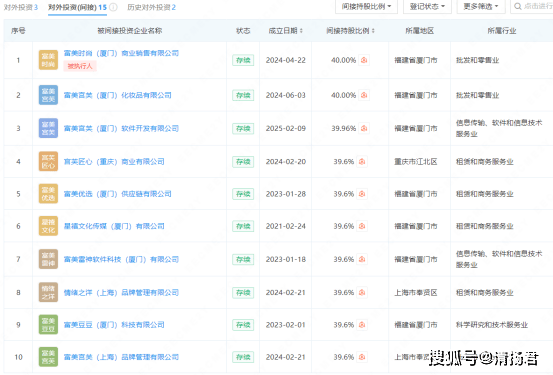Click 重庆市江北区 region cell
Screen dimensions: 553x375
(415, 162)
